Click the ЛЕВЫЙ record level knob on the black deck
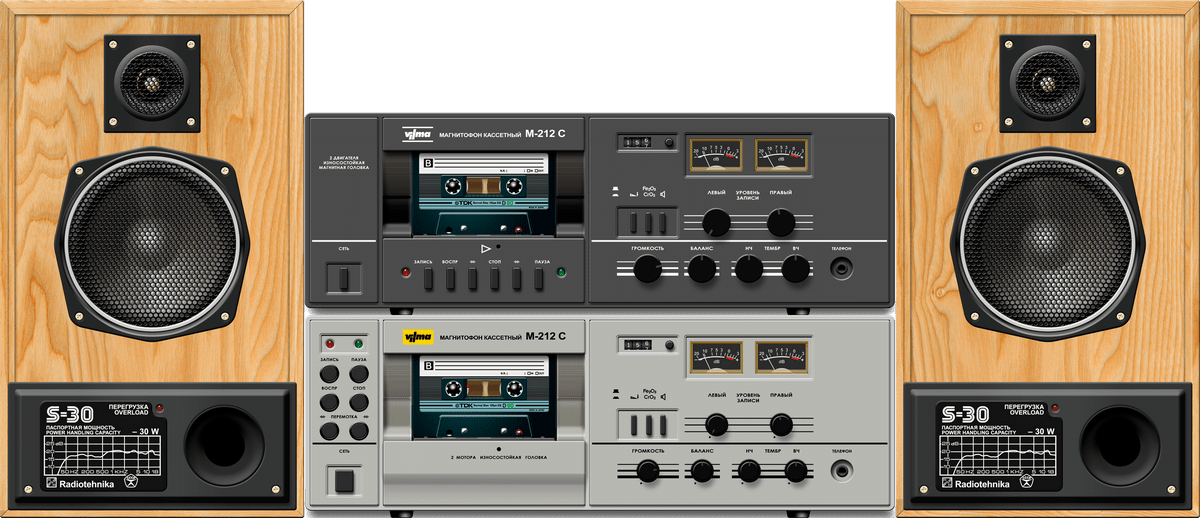The image size is (1200, 518). tap(715, 222)
